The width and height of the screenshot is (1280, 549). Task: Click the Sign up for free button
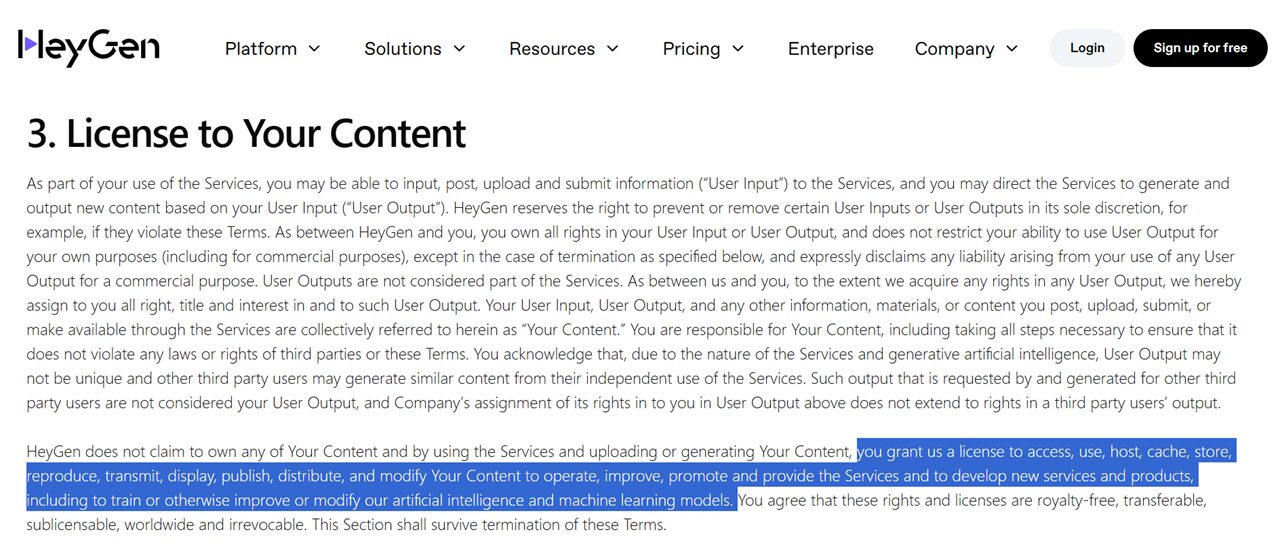(1200, 48)
